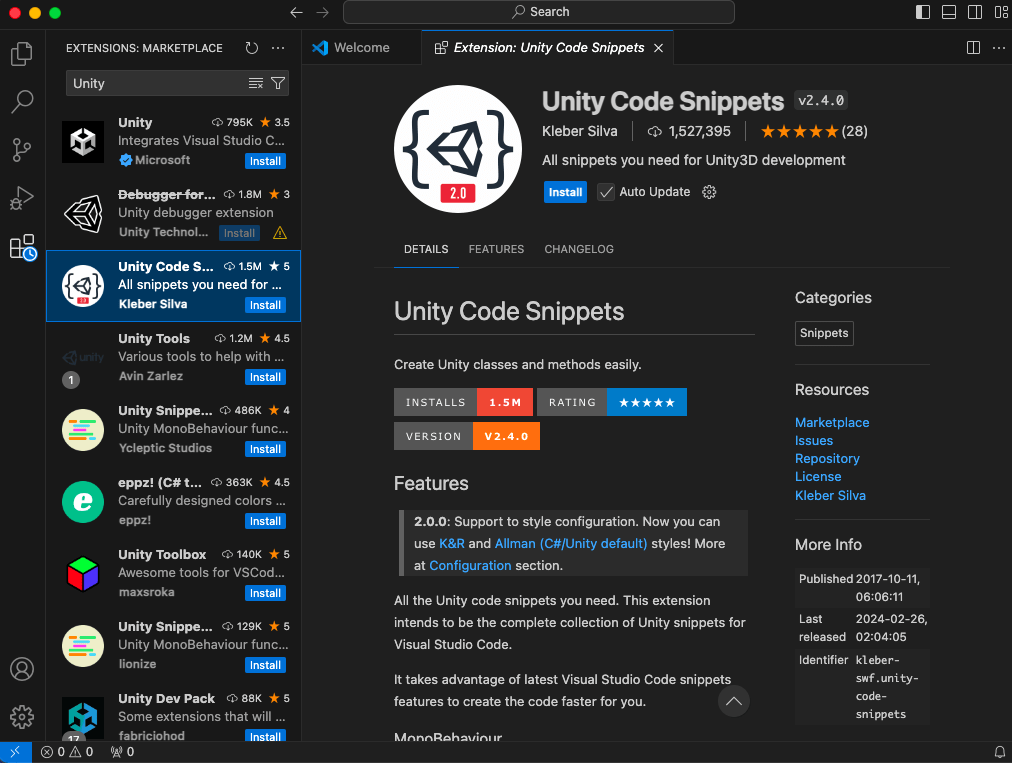1012x763 pixels.
Task: Select the Extensions view icon
Action: coord(22,247)
